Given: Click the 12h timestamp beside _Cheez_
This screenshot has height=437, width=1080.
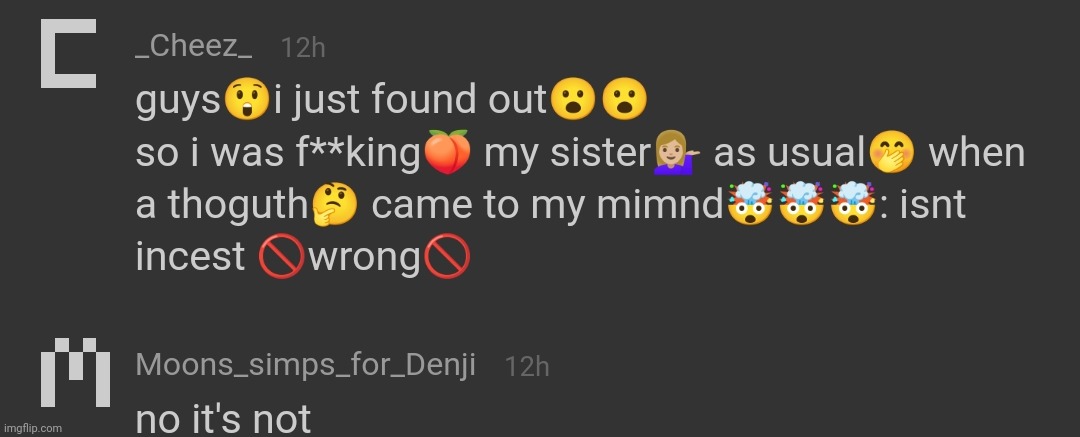Looking at the screenshot, I should click(303, 48).
